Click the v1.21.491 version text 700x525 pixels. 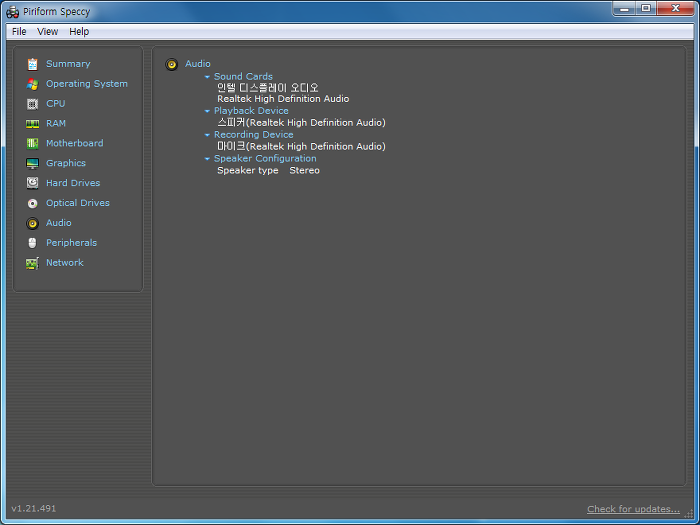point(34,508)
